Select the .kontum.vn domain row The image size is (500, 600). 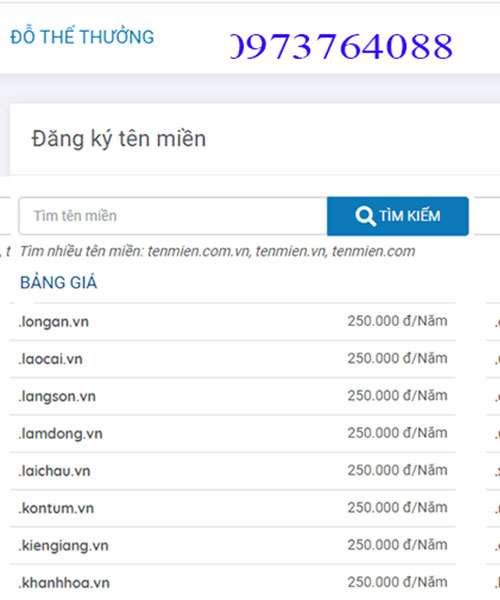pyautogui.click(x=233, y=508)
